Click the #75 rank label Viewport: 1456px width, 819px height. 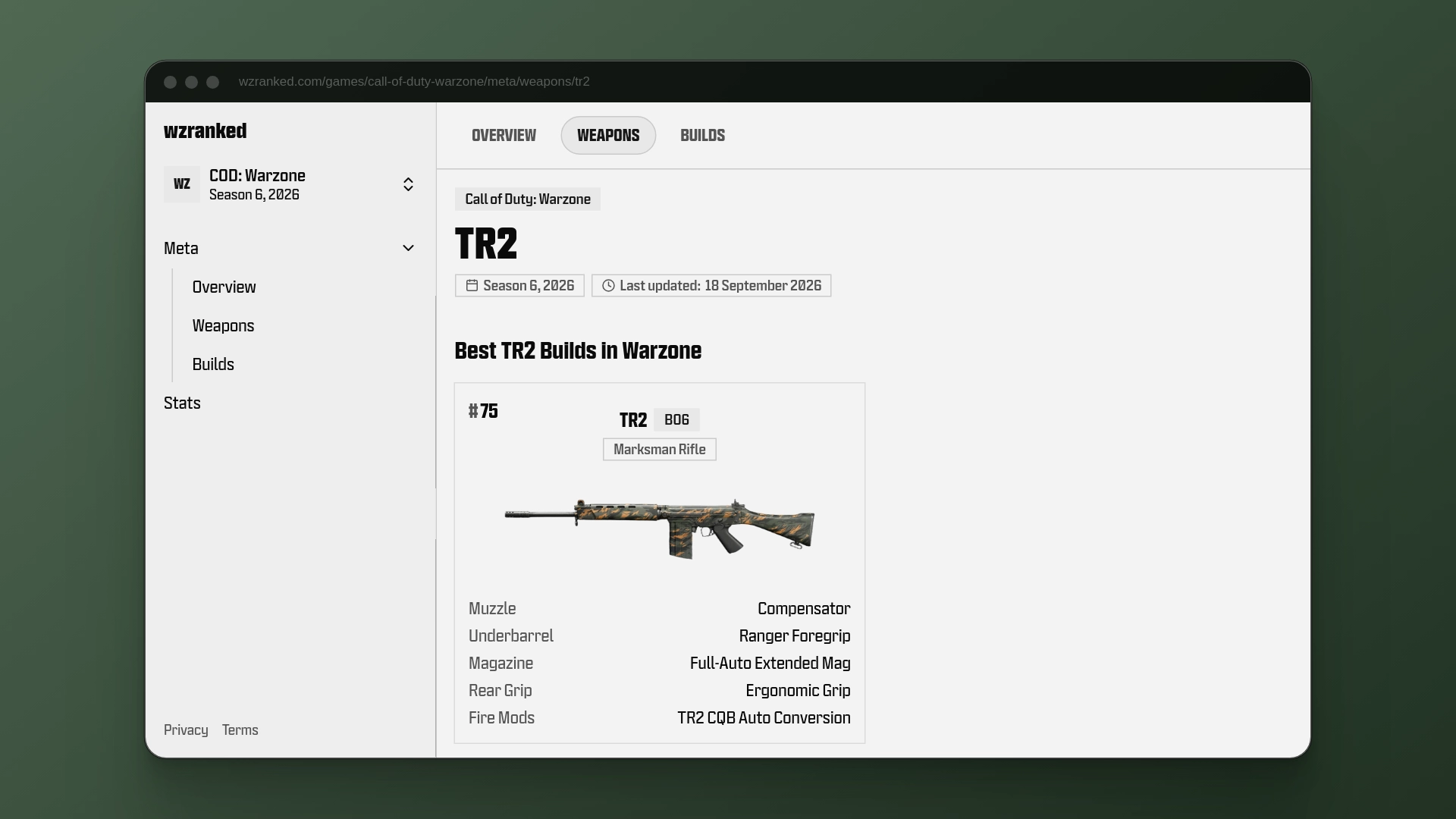pos(483,411)
